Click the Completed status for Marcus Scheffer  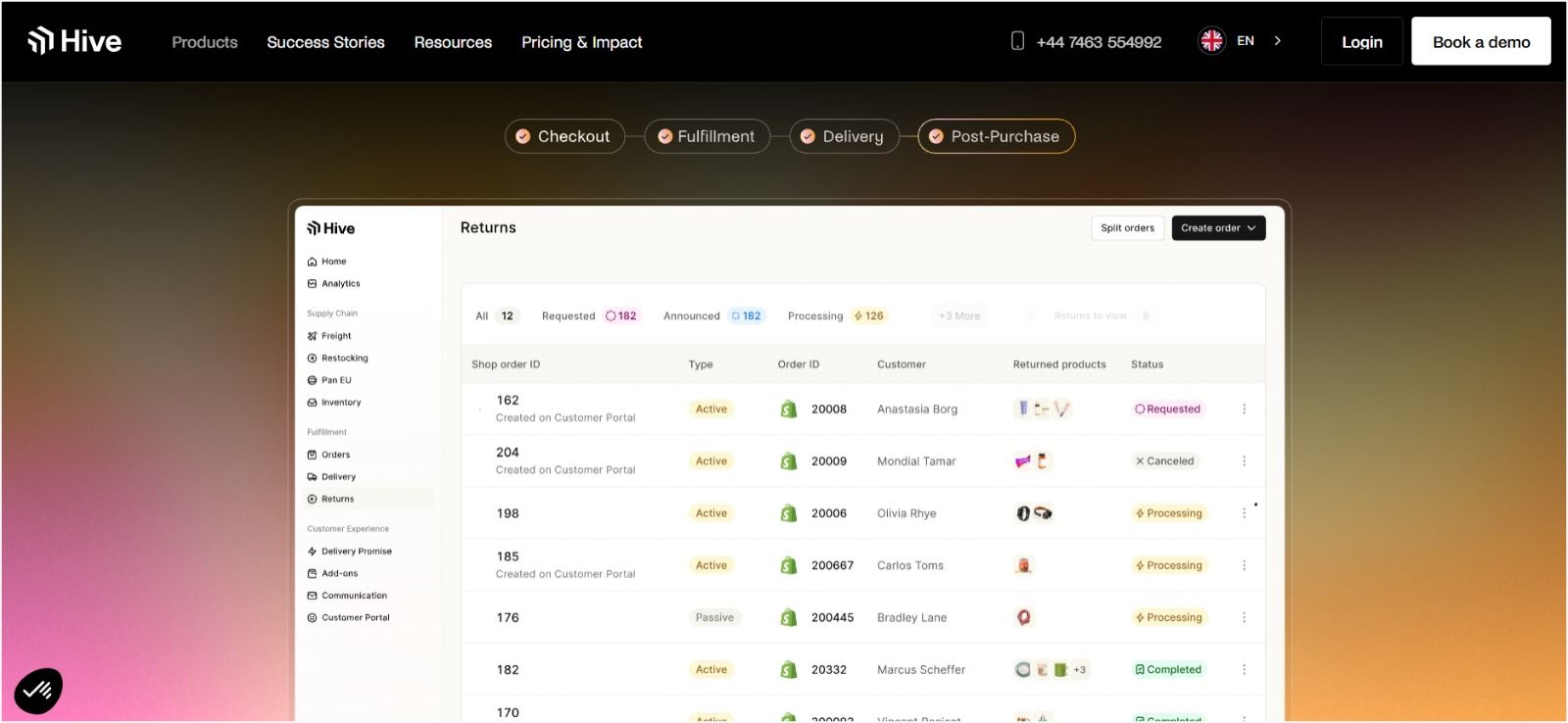click(x=1168, y=670)
